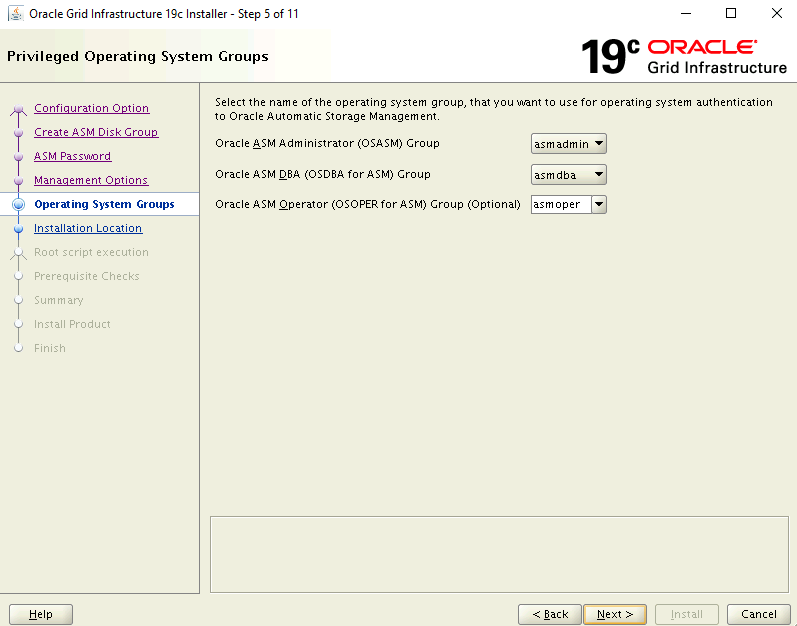The width and height of the screenshot is (797, 626).
Task: Click the current Operating System Groups step marker
Action: [x=19, y=204]
